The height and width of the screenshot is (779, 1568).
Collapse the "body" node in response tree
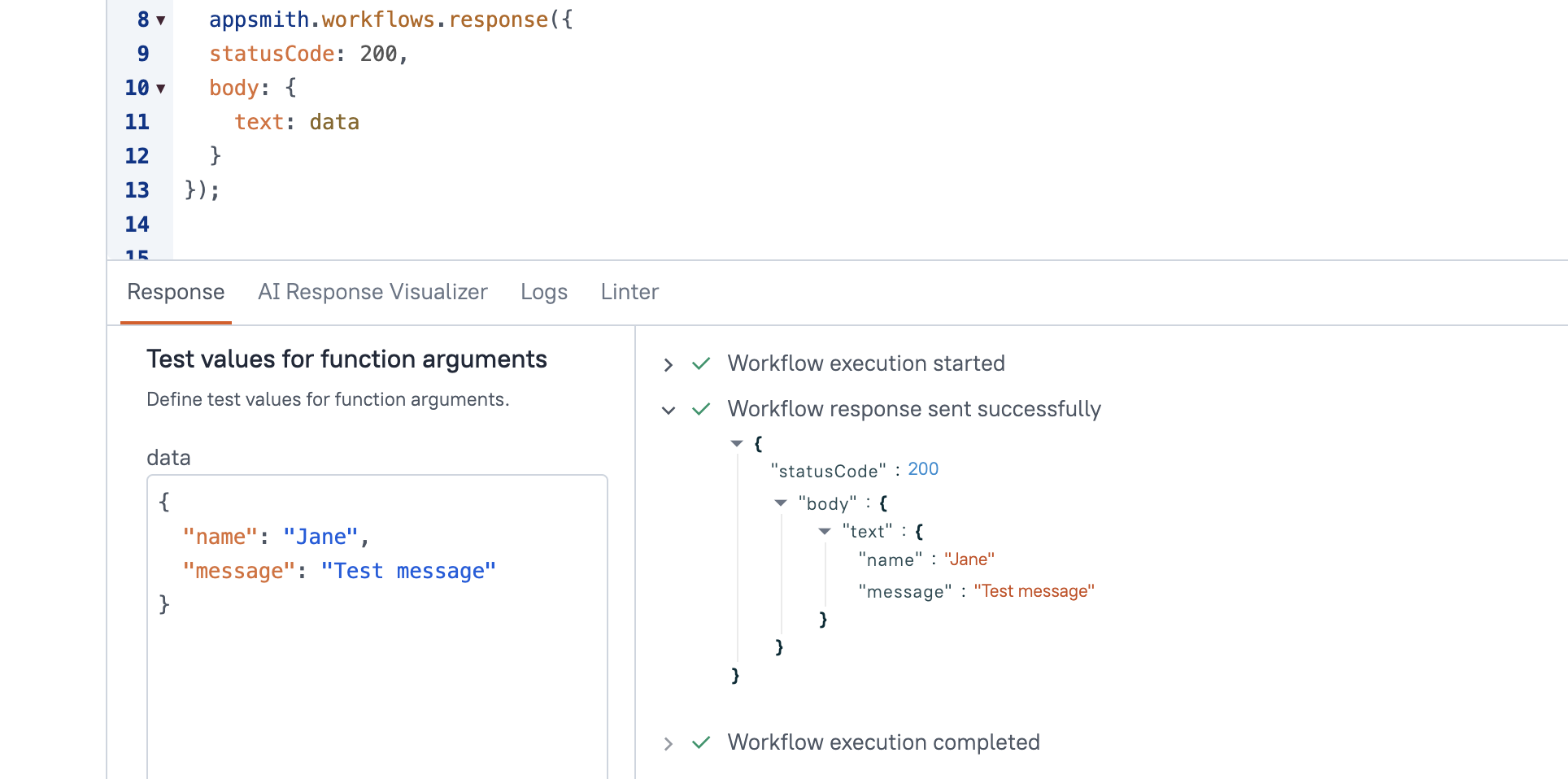click(x=781, y=503)
